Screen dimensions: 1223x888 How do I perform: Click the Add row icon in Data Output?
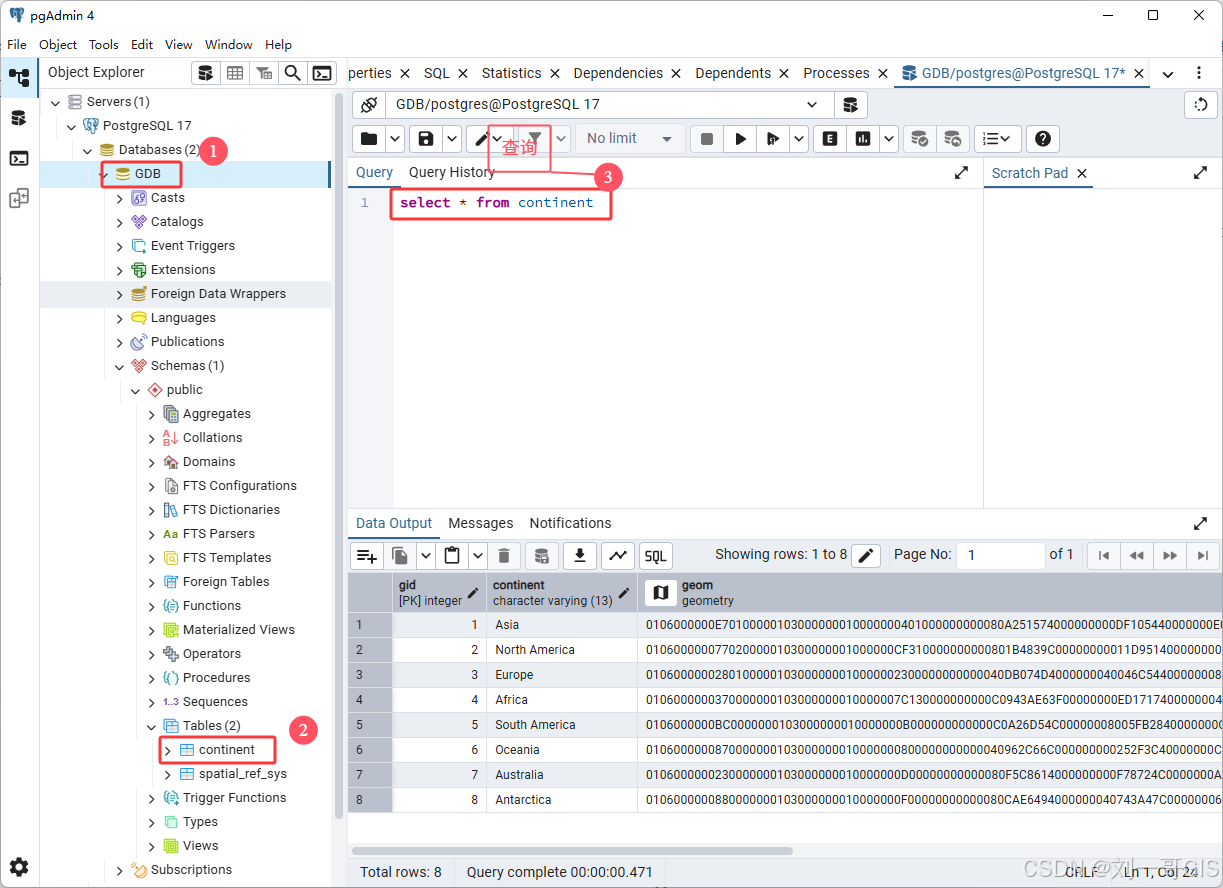pos(367,555)
